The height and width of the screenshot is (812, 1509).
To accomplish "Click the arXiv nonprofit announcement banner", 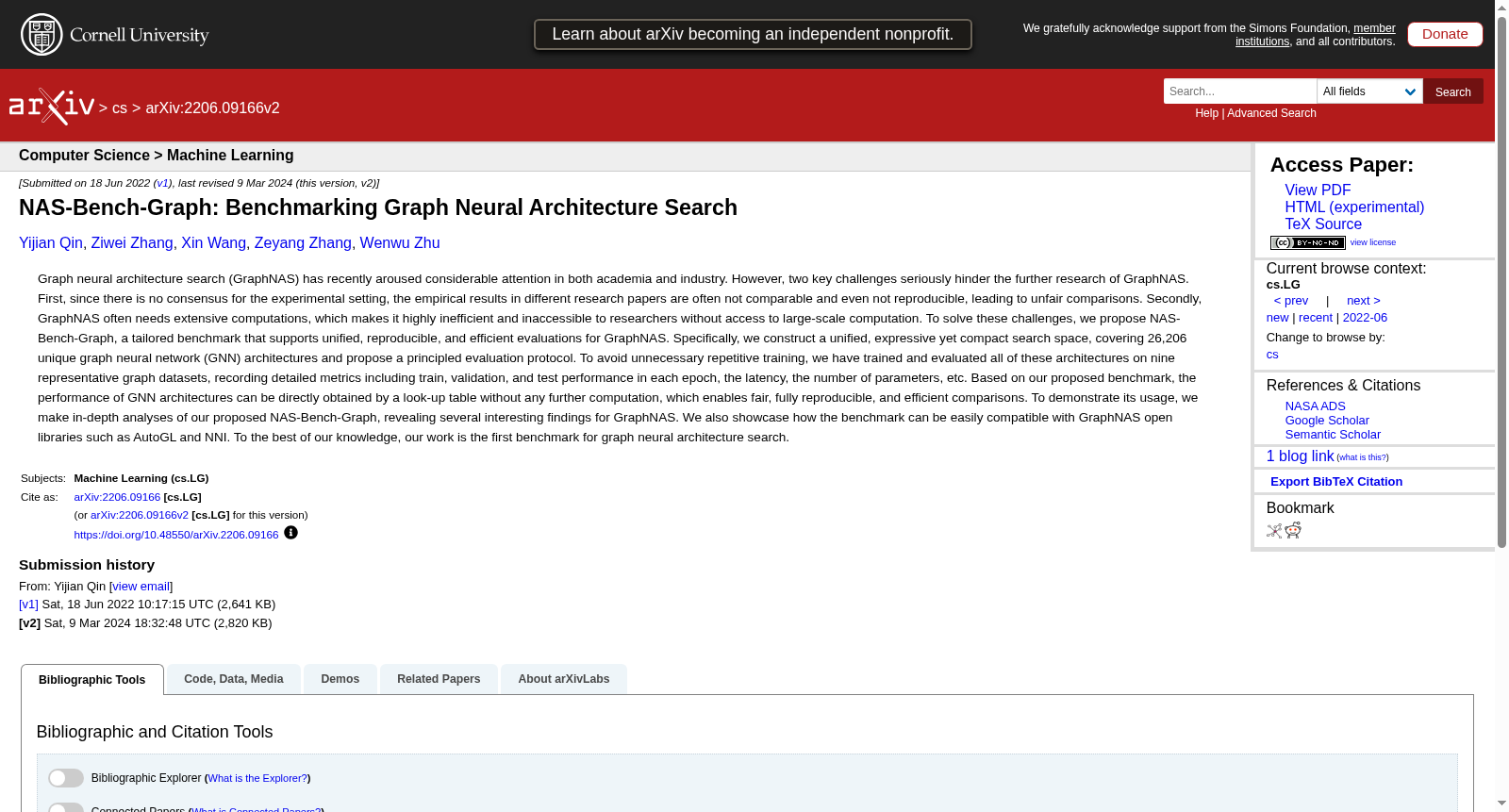I will (753, 34).
